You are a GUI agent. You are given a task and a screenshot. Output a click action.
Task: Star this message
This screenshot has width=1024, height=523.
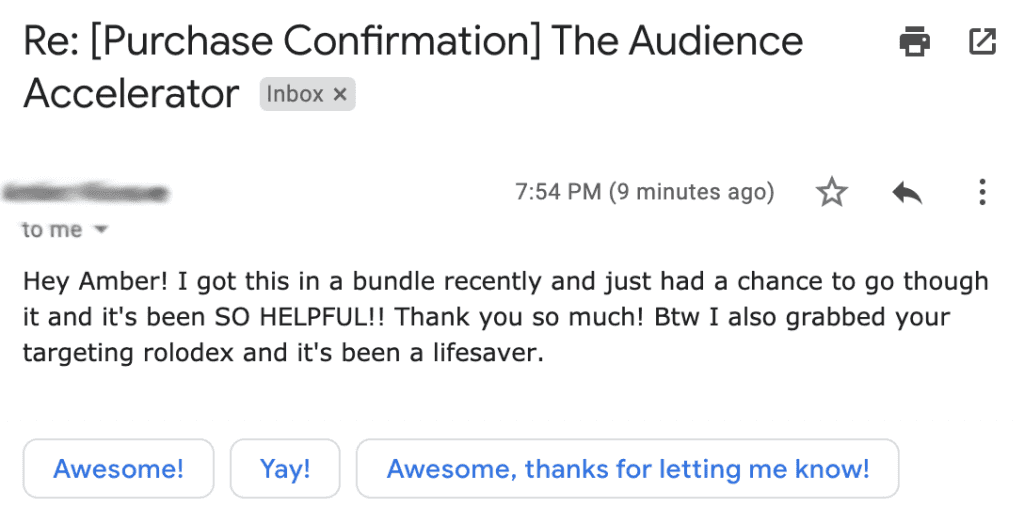pos(831,193)
